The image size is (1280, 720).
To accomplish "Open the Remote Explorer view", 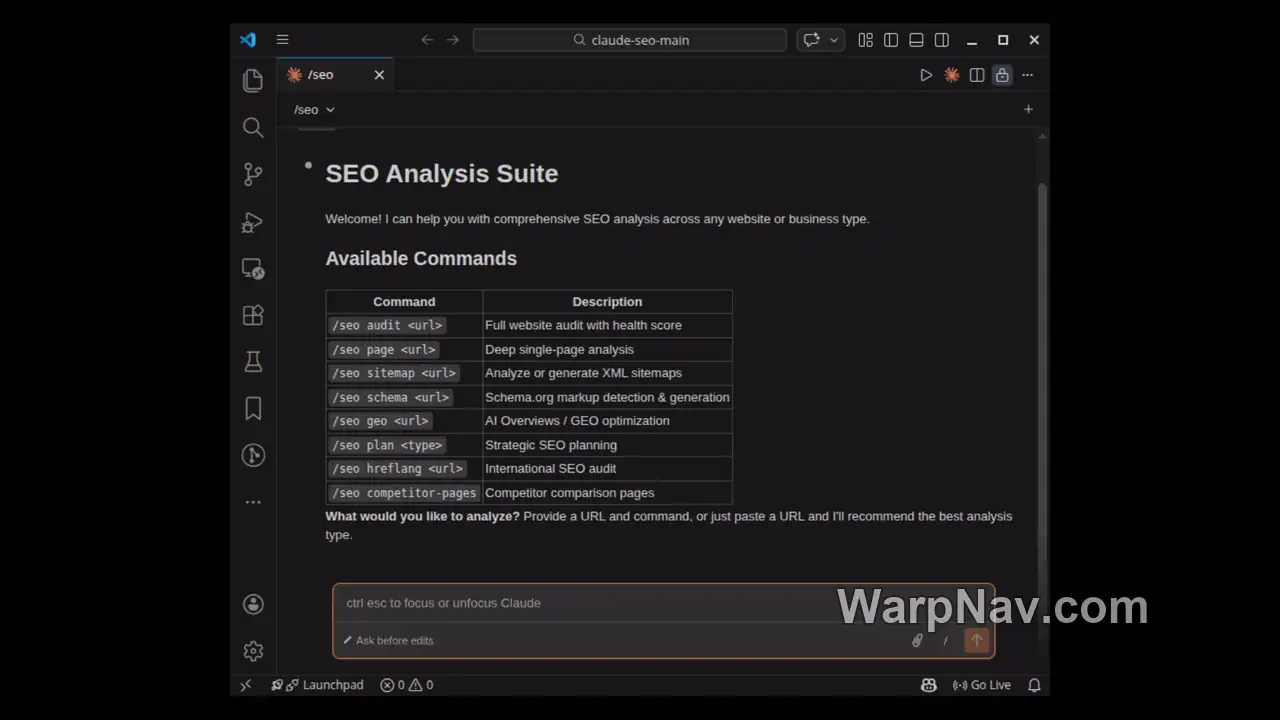I will [x=253, y=268].
